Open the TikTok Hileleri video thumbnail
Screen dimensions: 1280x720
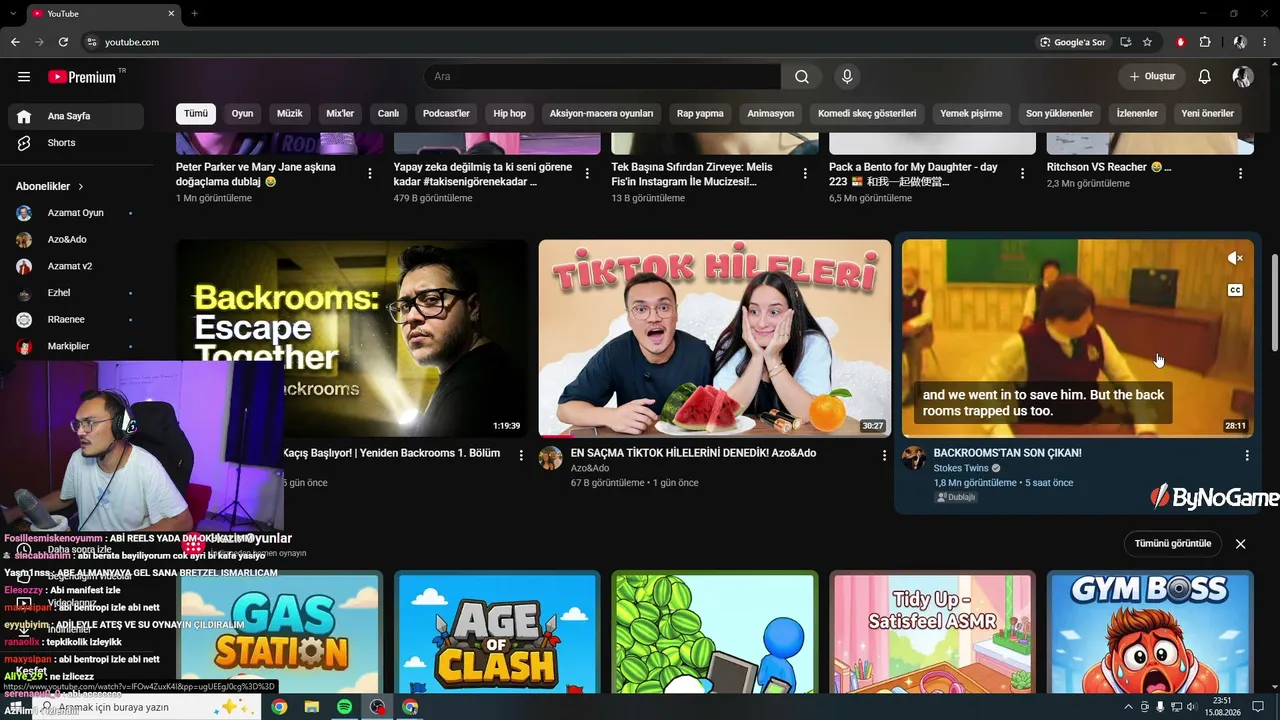[715, 338]
